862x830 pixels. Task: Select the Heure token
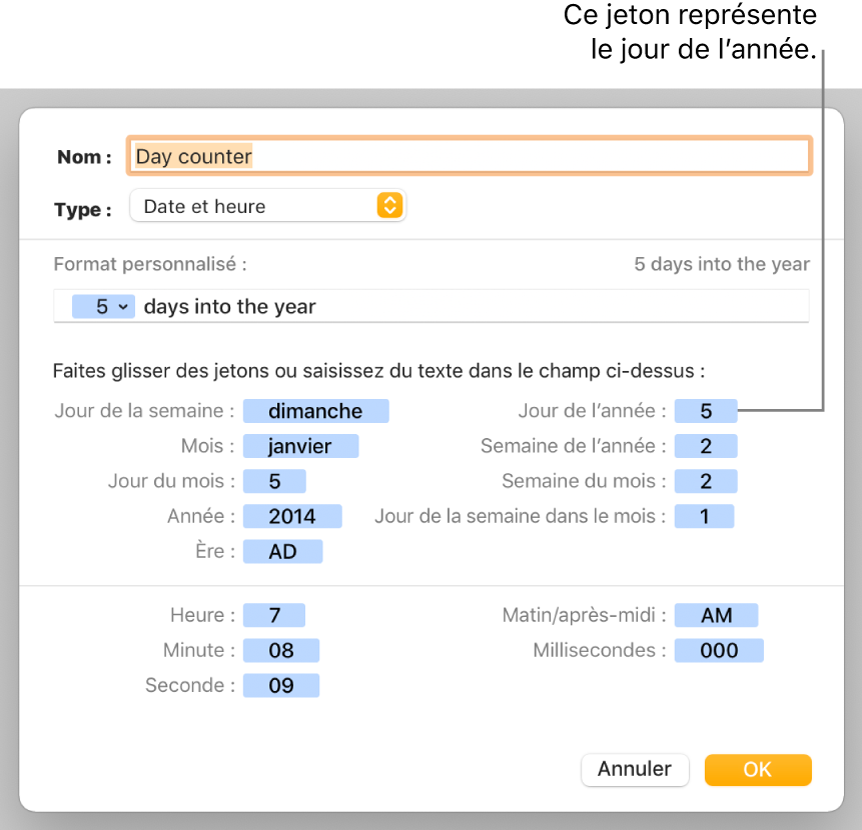click(274, 616)
